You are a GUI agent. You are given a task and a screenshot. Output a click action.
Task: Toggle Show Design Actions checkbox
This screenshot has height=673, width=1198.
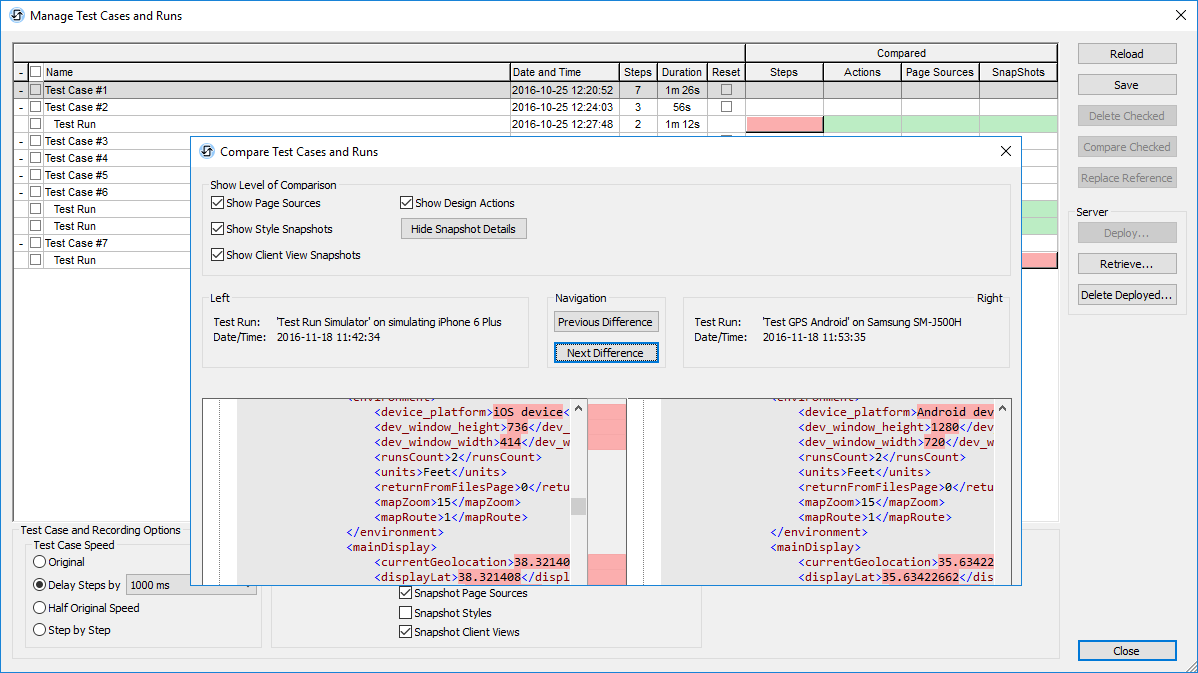click(406, 203)
